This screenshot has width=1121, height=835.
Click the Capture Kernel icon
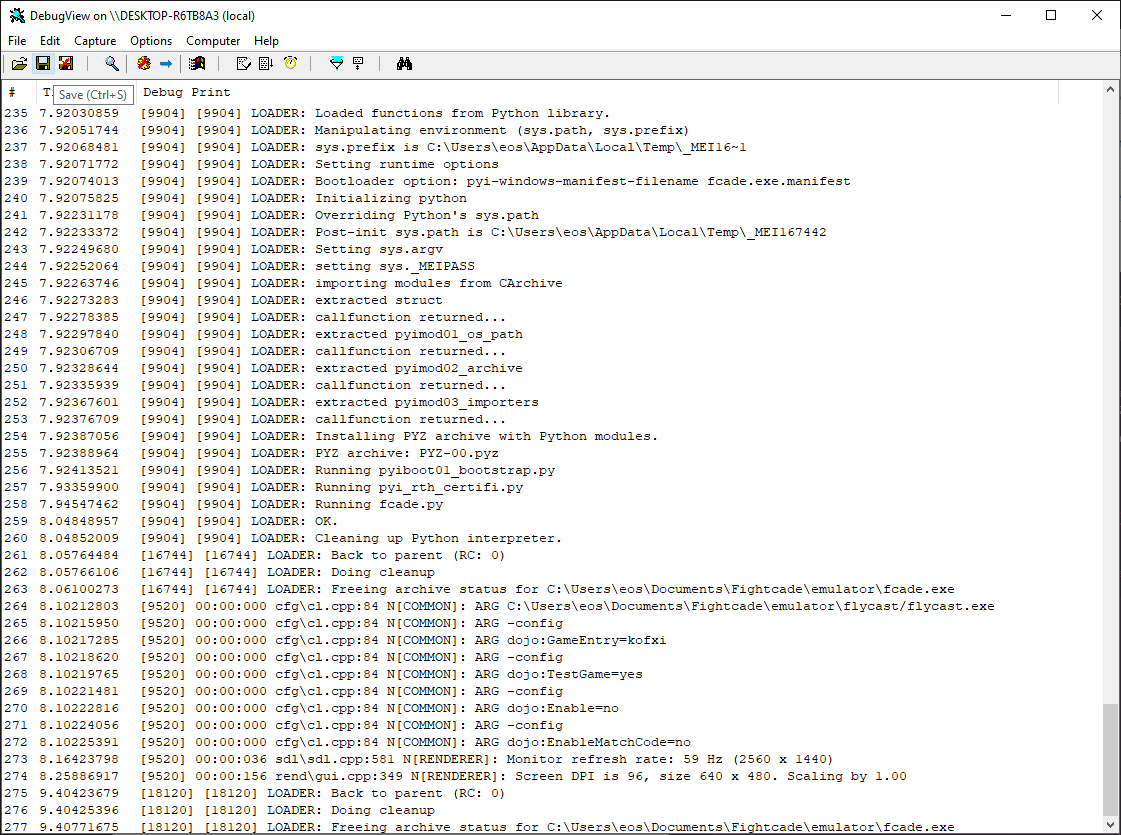click(x=144, y=64)
